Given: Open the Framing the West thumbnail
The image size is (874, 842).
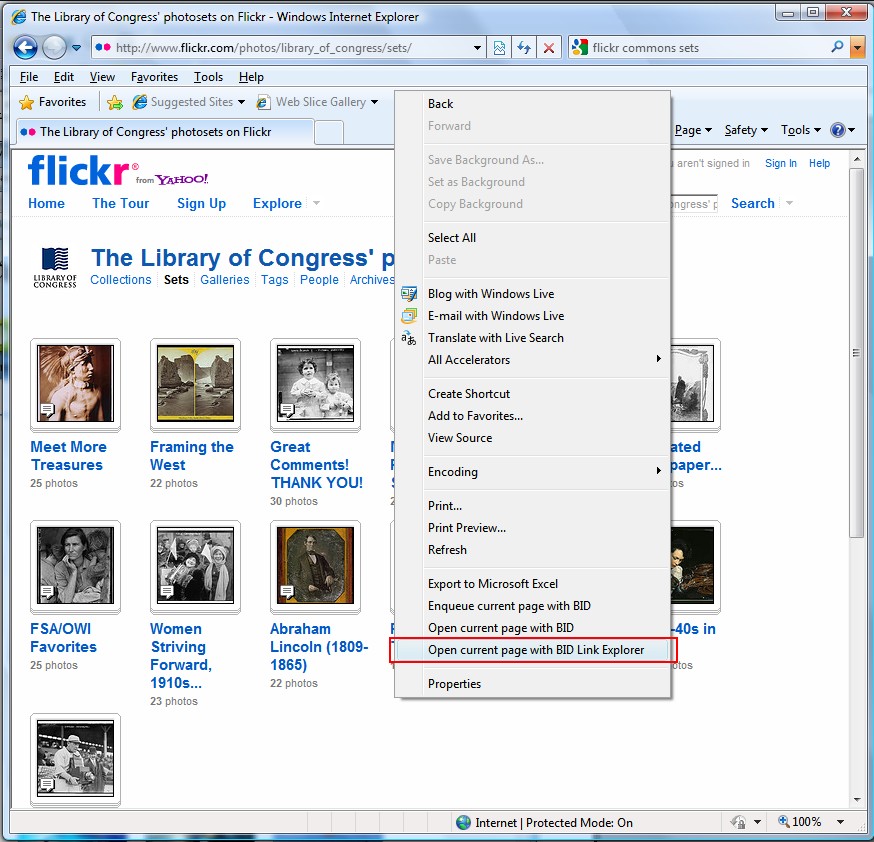Looking at the screenshot, I should 195,383.
